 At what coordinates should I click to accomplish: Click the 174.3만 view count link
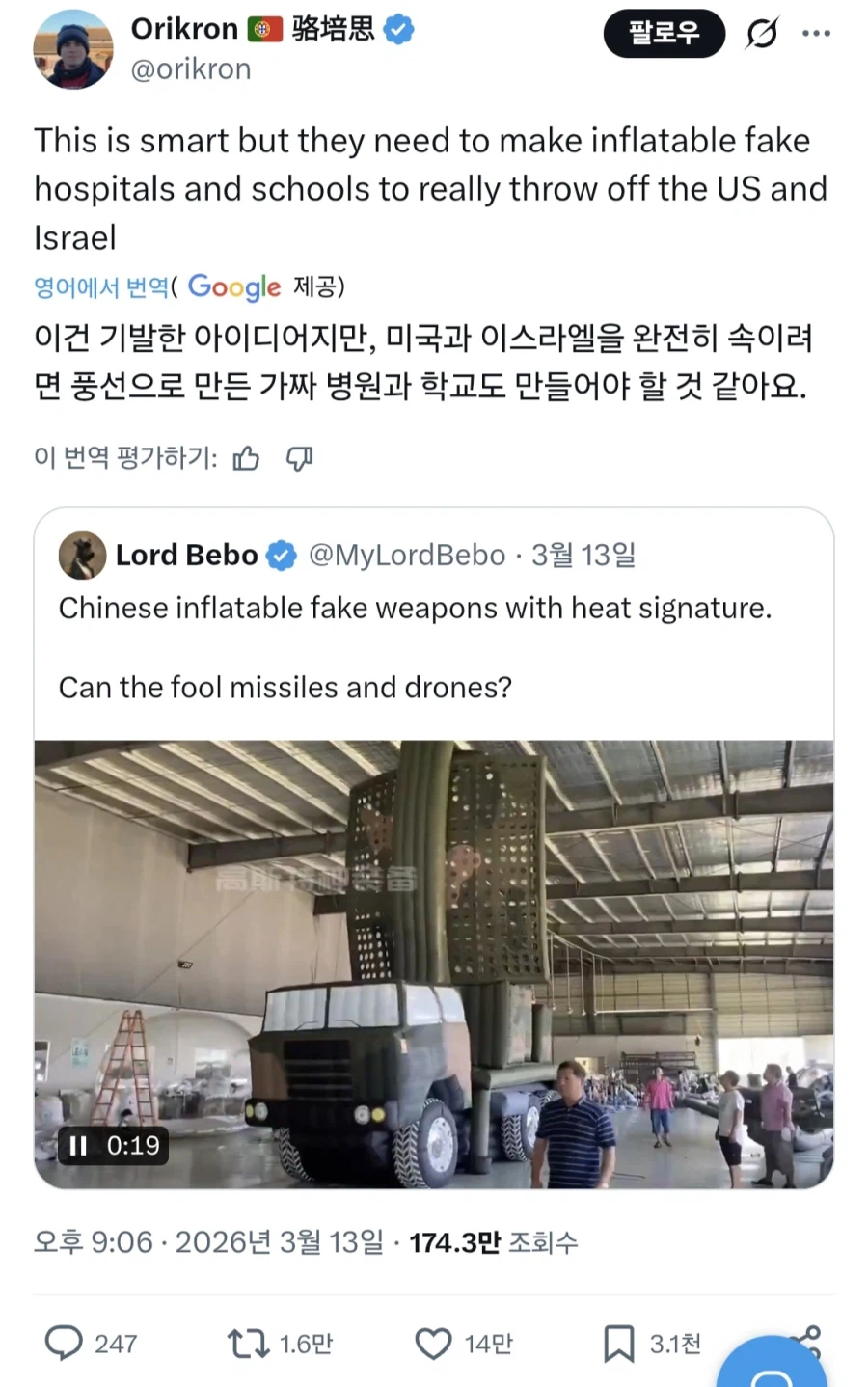coord(455,1244)
